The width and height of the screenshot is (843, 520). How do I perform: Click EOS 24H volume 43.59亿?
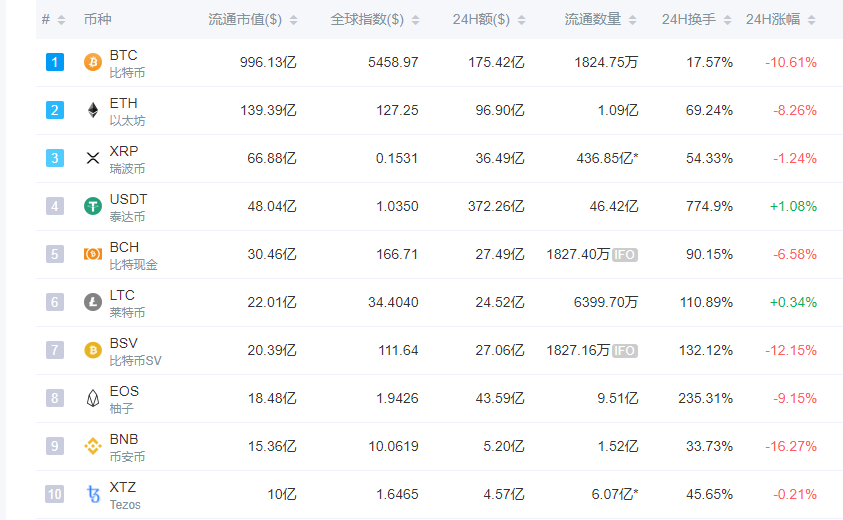pyautogui.click(x=500, y=398)
